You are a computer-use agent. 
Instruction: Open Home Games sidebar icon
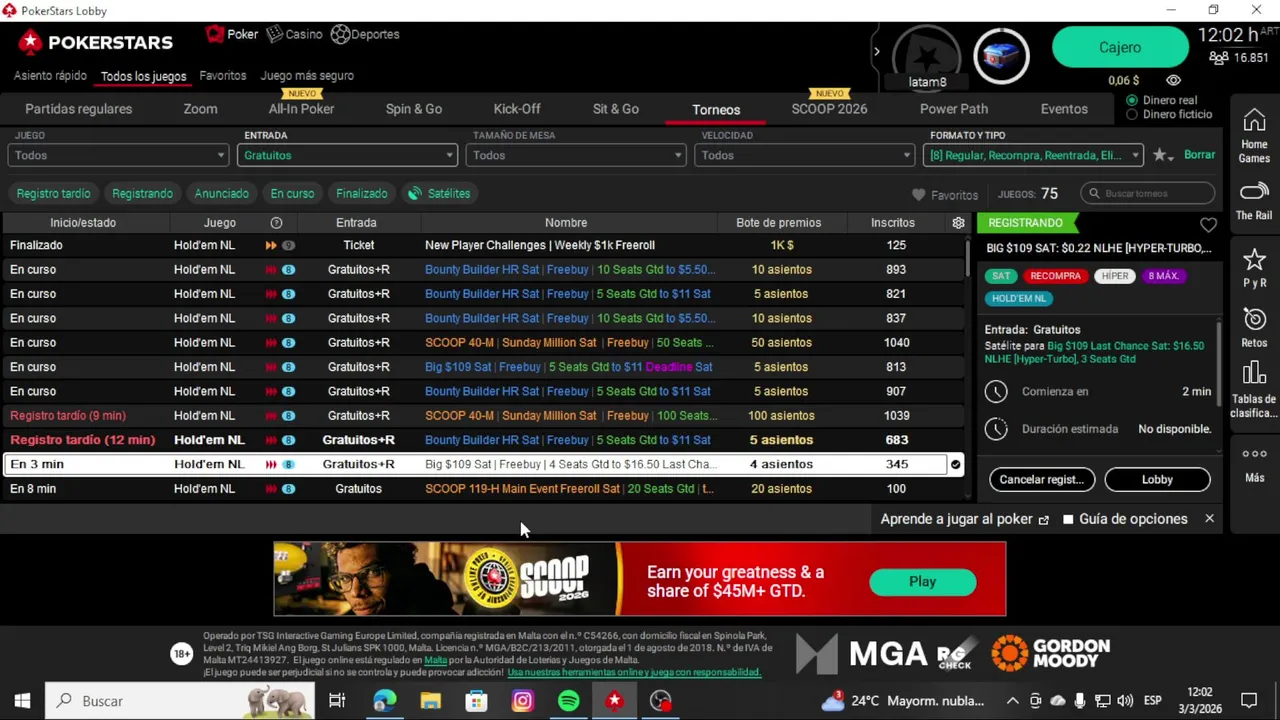(x=1254, y=122)
